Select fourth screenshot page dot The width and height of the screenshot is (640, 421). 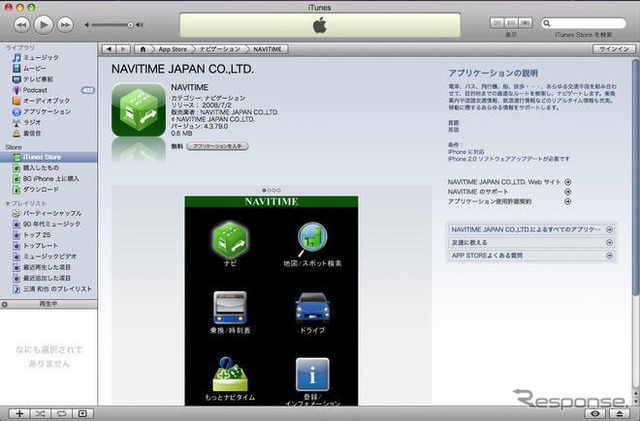point(279,190)
